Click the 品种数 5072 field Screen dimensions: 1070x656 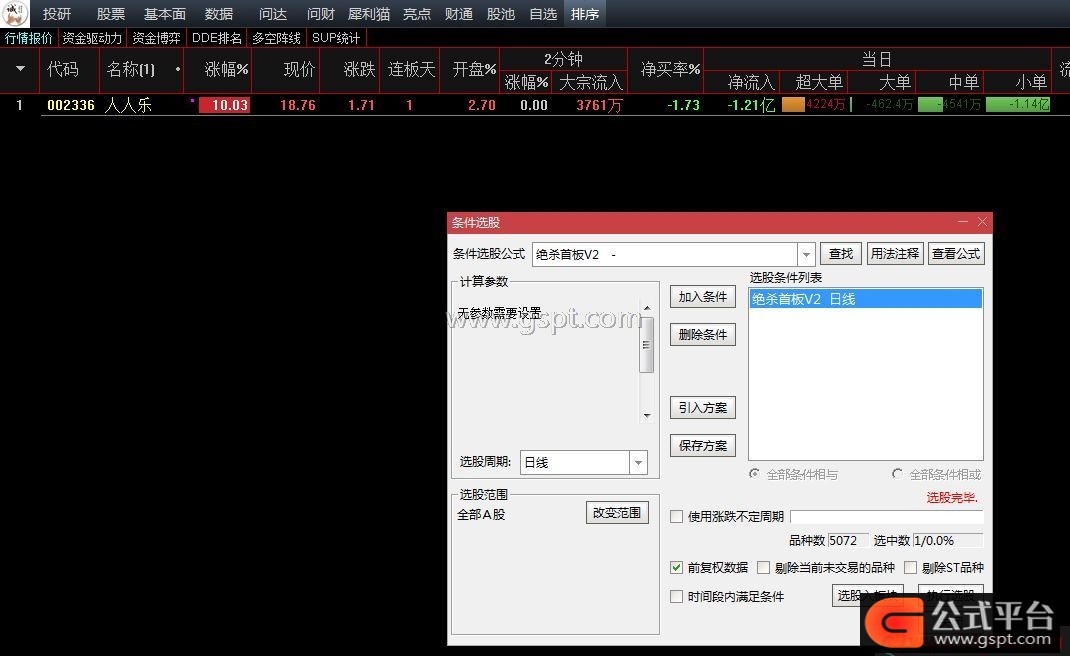click(848, 541)
